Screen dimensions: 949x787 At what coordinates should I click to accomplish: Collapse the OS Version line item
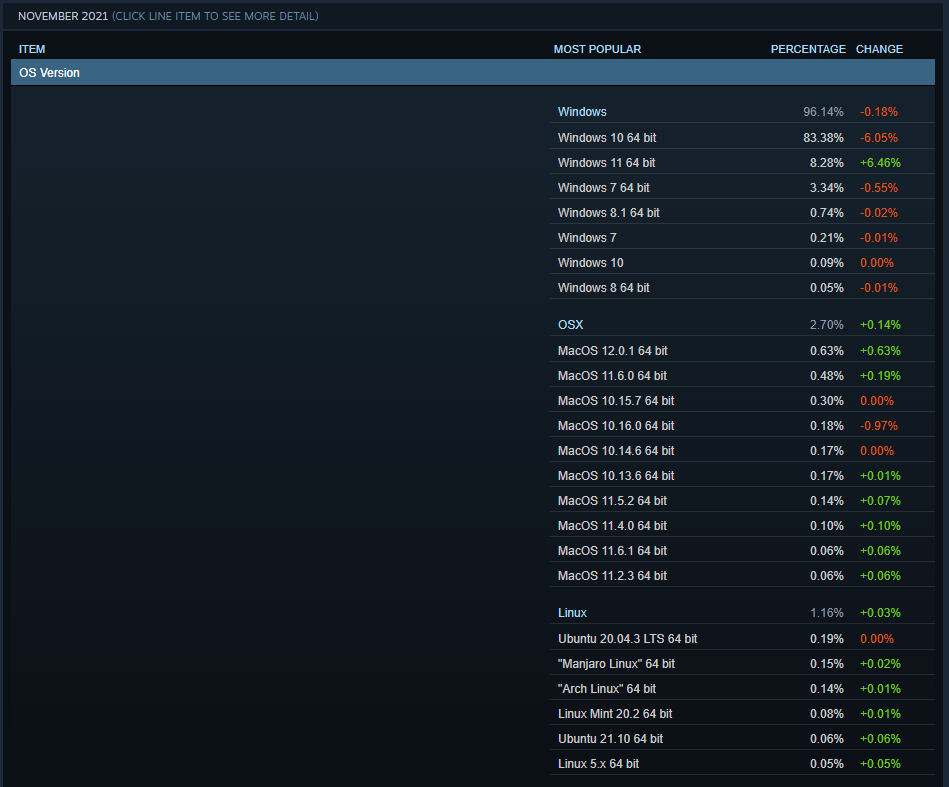click(473, 73)
